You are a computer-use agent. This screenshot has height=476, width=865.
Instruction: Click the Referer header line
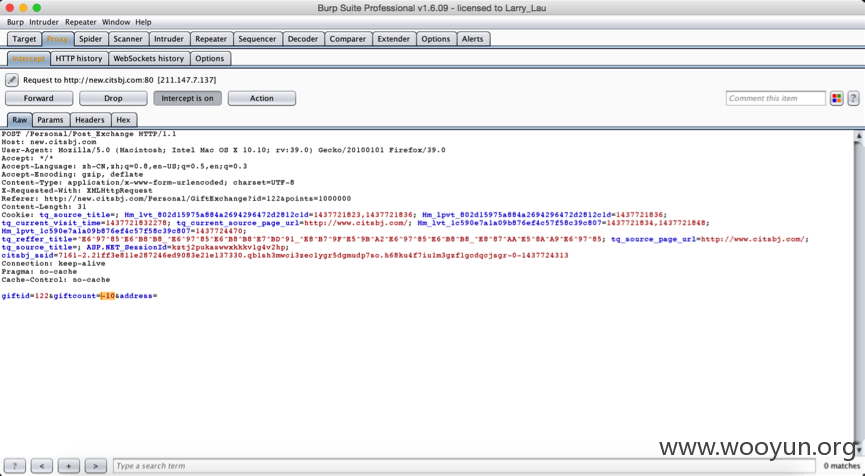[176, 199]
